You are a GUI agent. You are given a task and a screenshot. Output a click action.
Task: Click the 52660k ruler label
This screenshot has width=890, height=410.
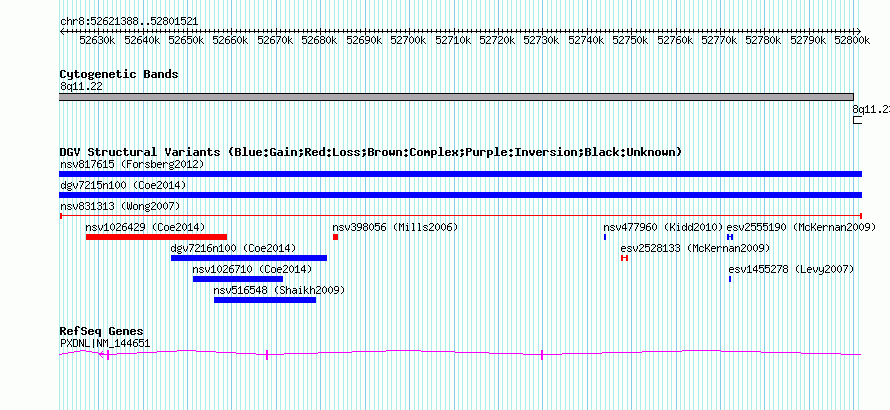point(231,40)
